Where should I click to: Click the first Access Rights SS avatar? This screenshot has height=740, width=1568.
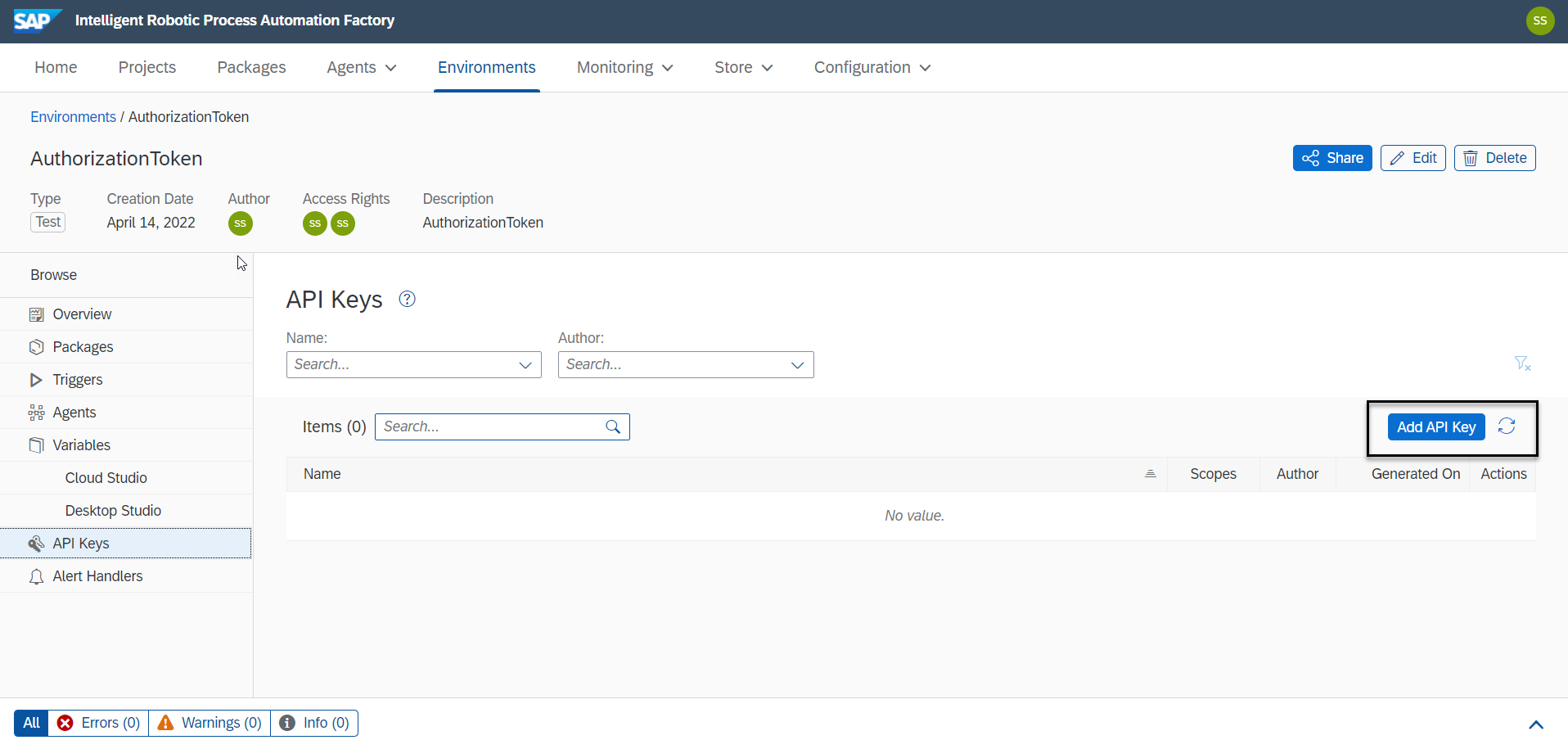(x=315, y=223)
